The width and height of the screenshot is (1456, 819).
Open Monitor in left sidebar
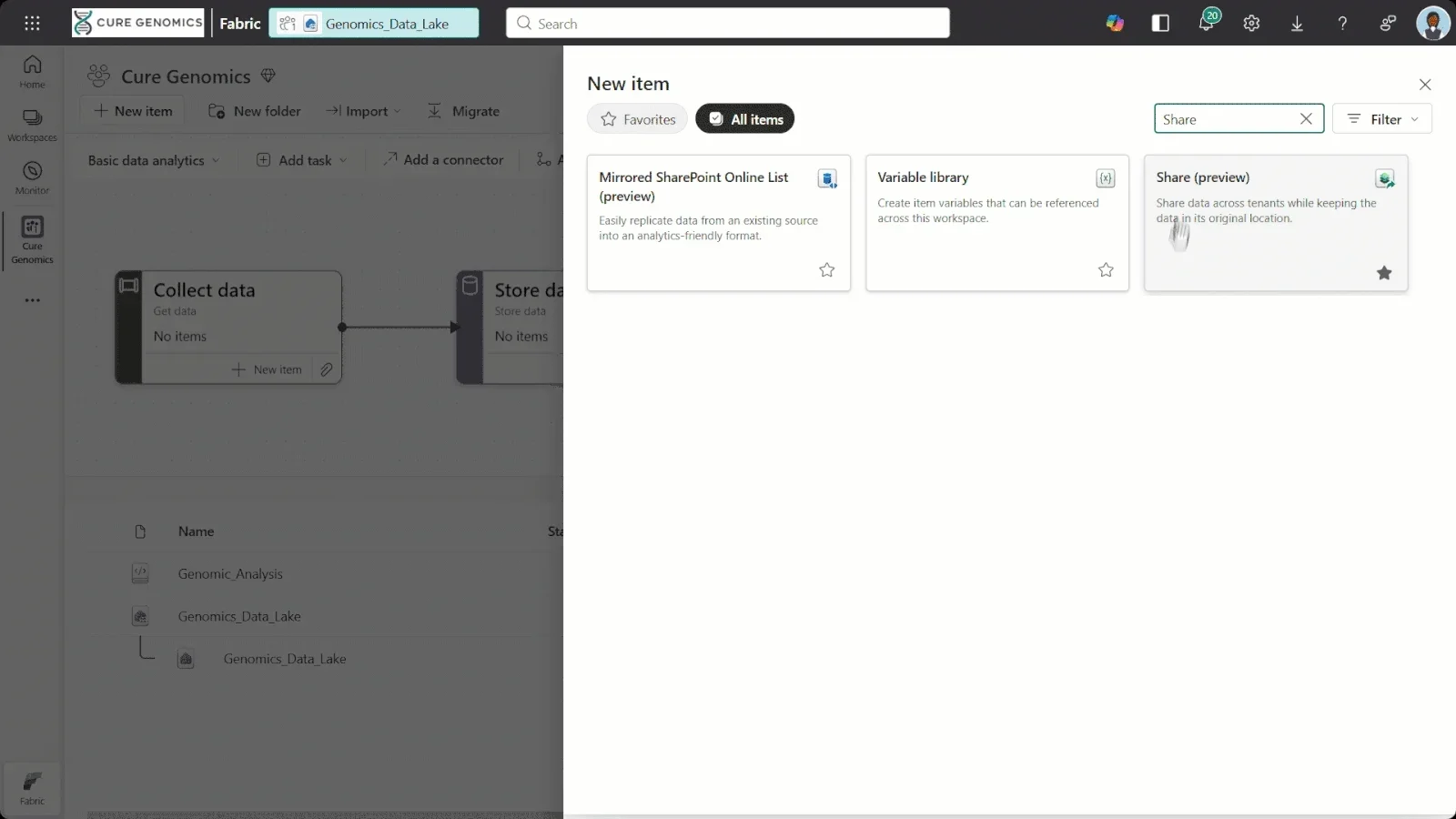(32, 177)
